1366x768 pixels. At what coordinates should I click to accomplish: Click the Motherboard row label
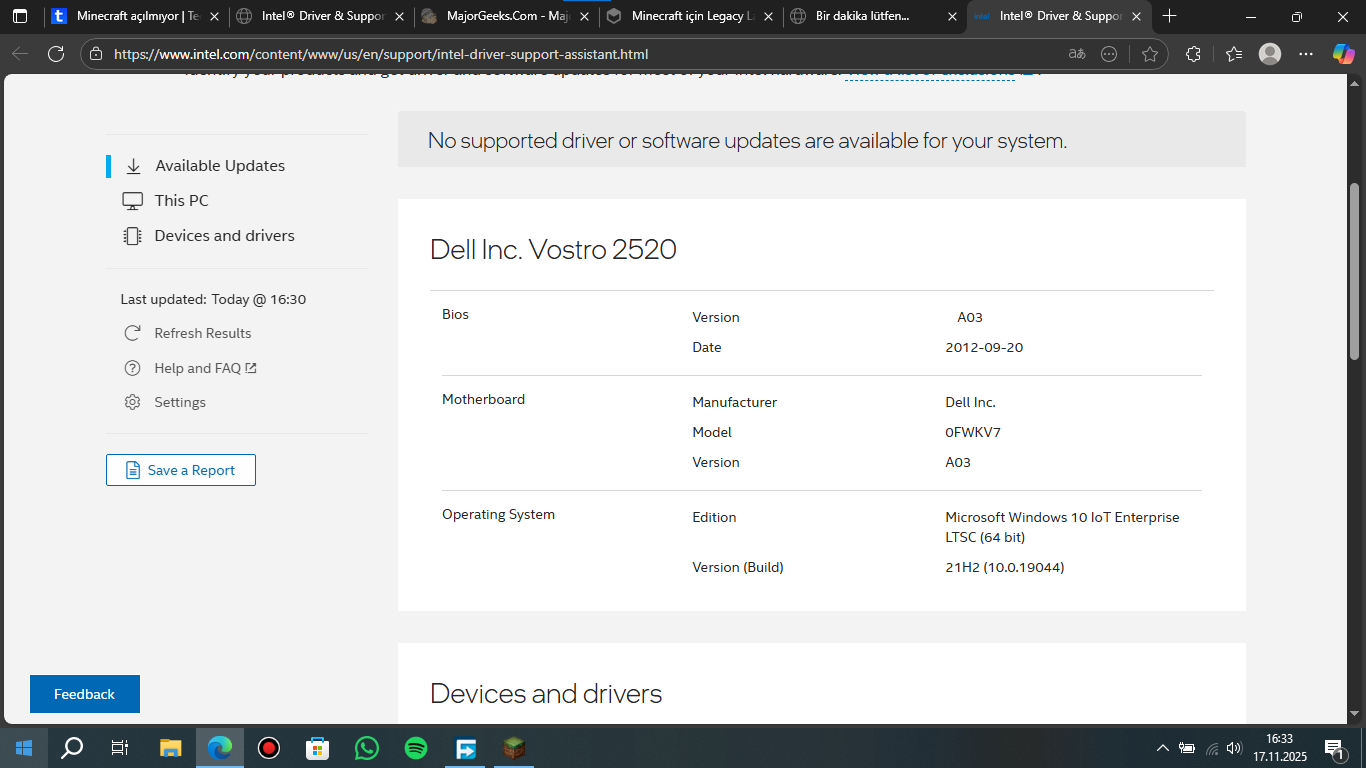point(483,399)
